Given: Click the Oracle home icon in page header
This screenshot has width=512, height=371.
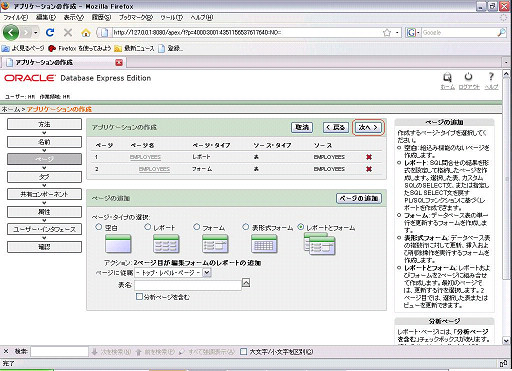Looking at the screenshot, I should (x=447, y=78).
